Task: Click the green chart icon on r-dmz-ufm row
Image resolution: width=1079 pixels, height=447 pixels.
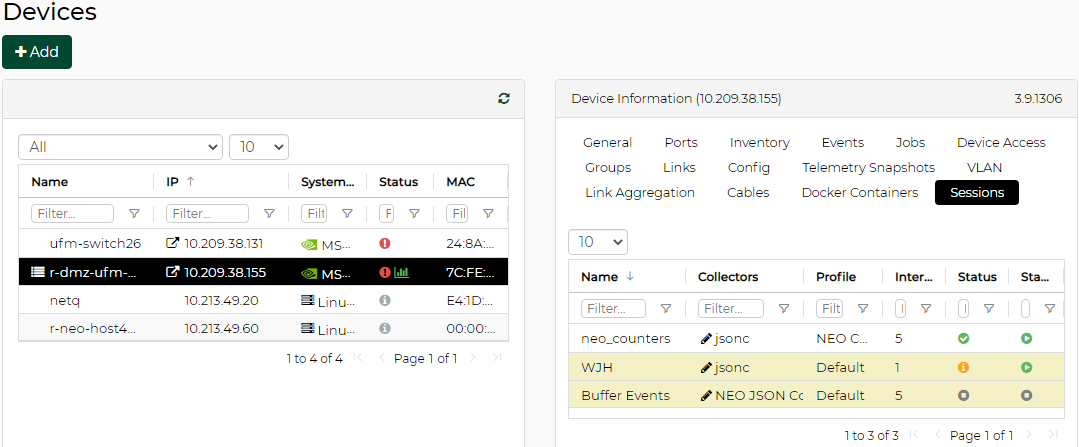Action: coord(402,272)
